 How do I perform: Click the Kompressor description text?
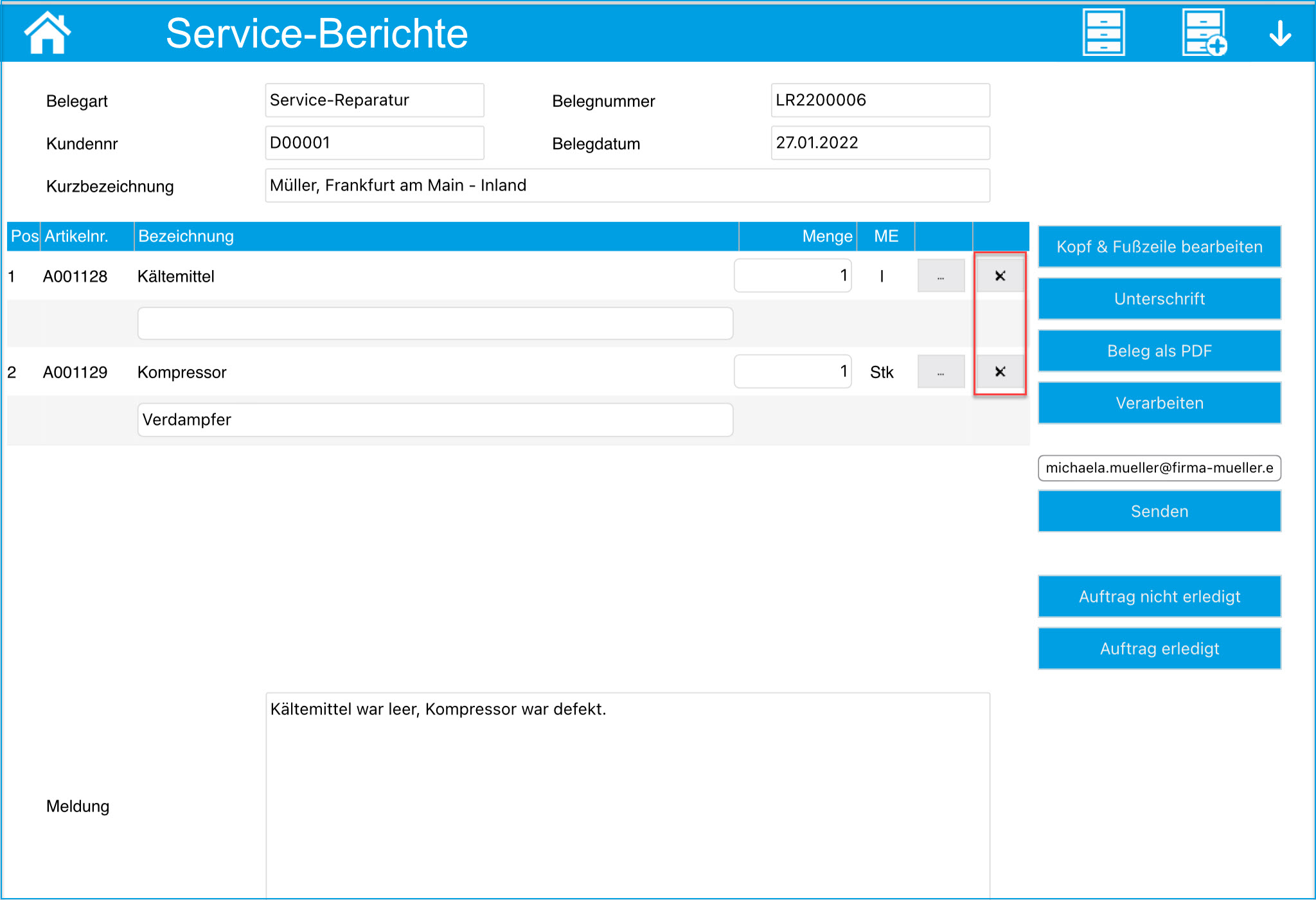[182, 372]
